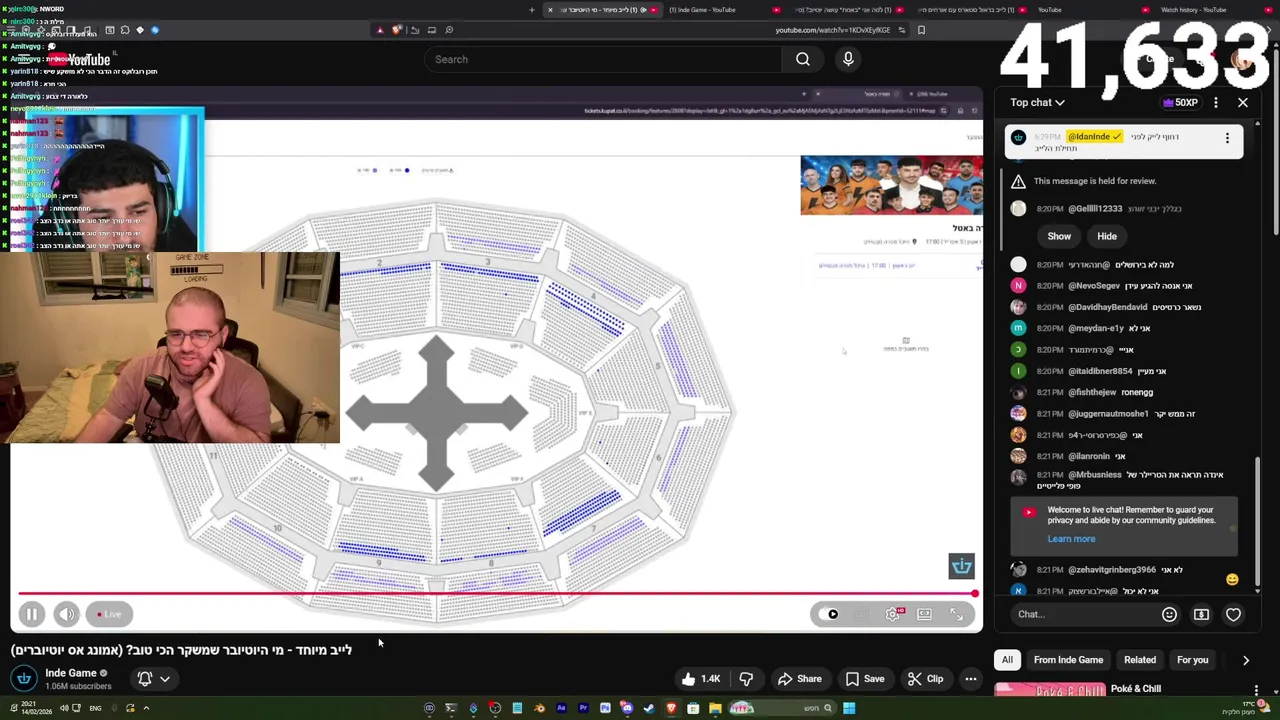Open Poké & Chill video options
The height and width of the screenshot is (720, 1280).
(1257, 690)
